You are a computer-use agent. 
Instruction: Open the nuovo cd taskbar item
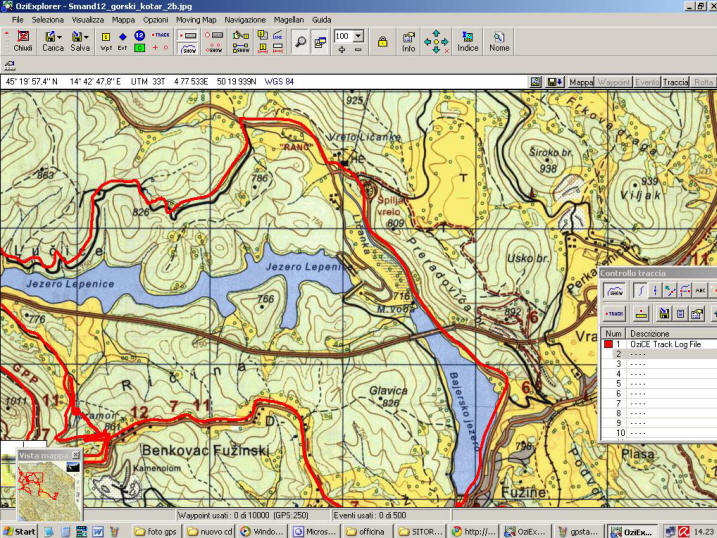click(210, 531)
